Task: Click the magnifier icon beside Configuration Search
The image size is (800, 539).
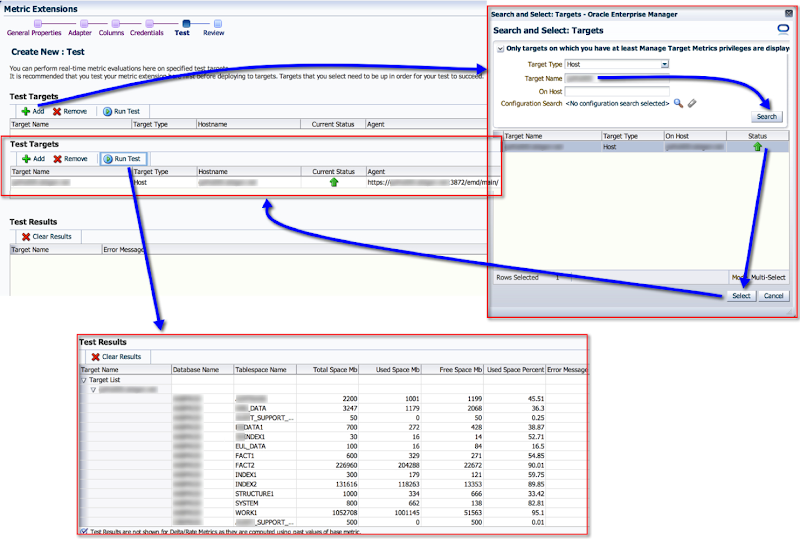Action: (678, 103)
